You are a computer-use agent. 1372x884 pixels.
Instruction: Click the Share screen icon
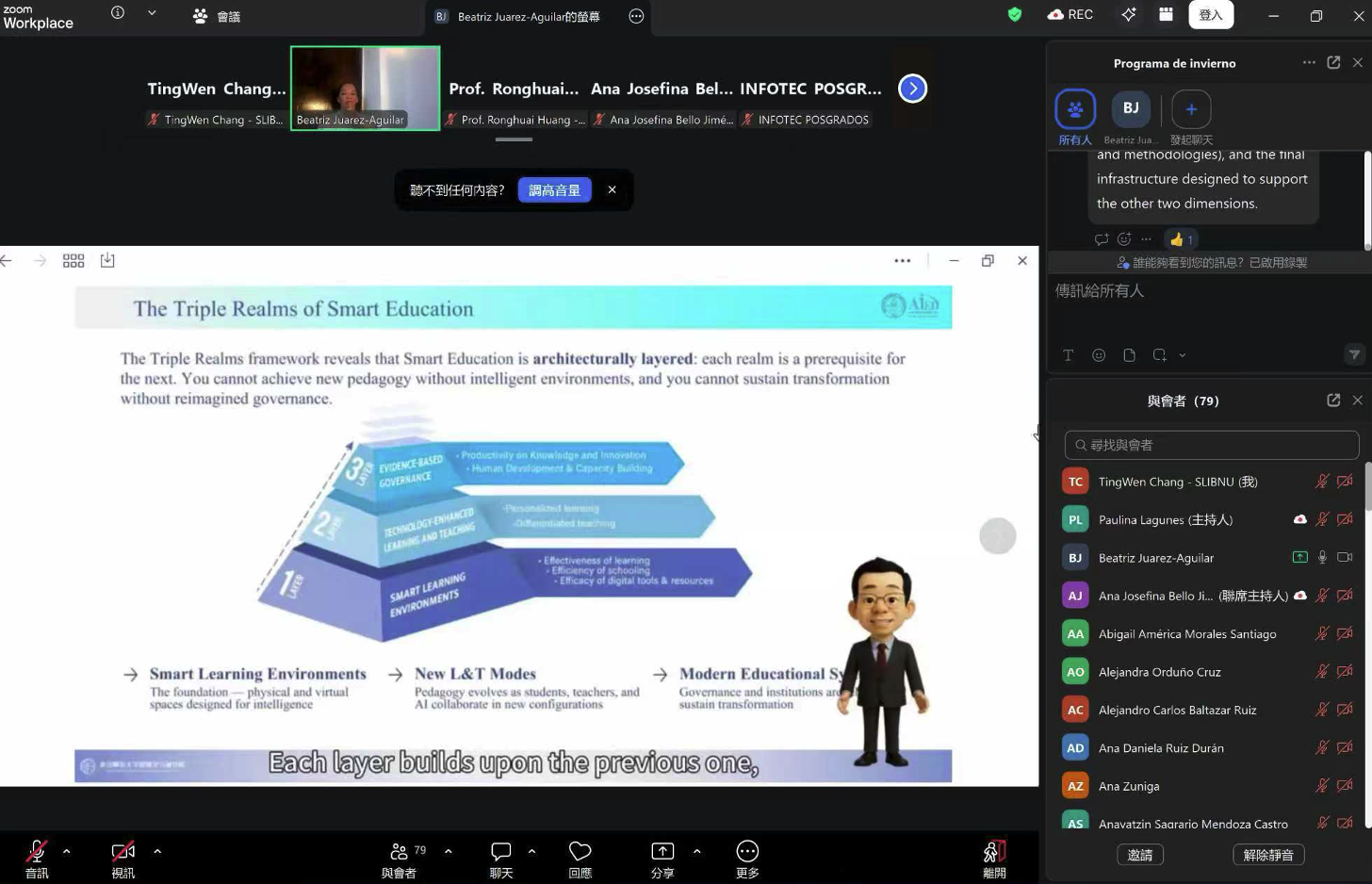click(x=662, y=852)
